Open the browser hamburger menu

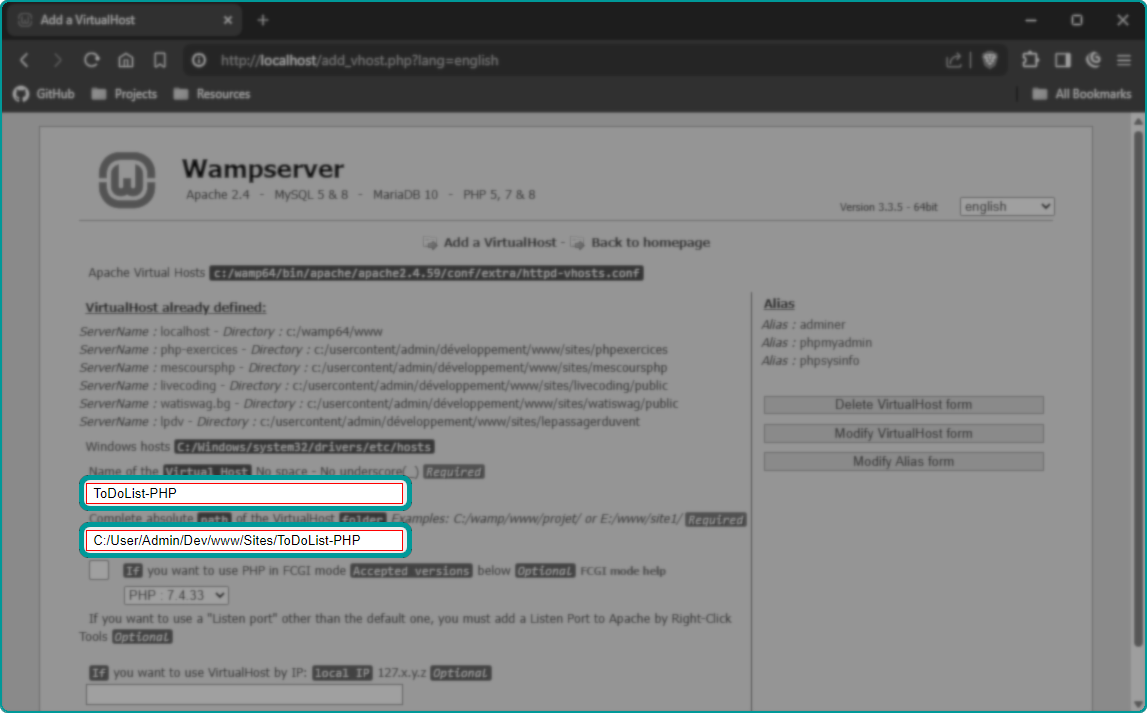[x=1124, y=60]
